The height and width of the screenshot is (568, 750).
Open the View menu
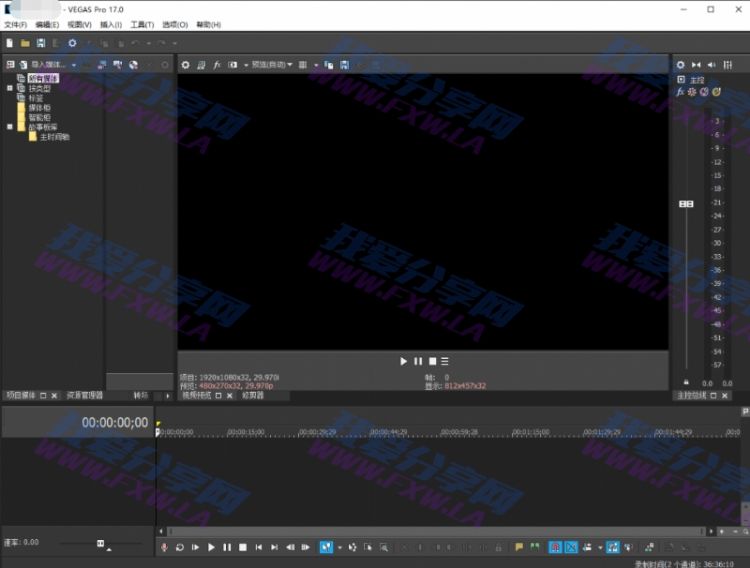pos(79,24)
